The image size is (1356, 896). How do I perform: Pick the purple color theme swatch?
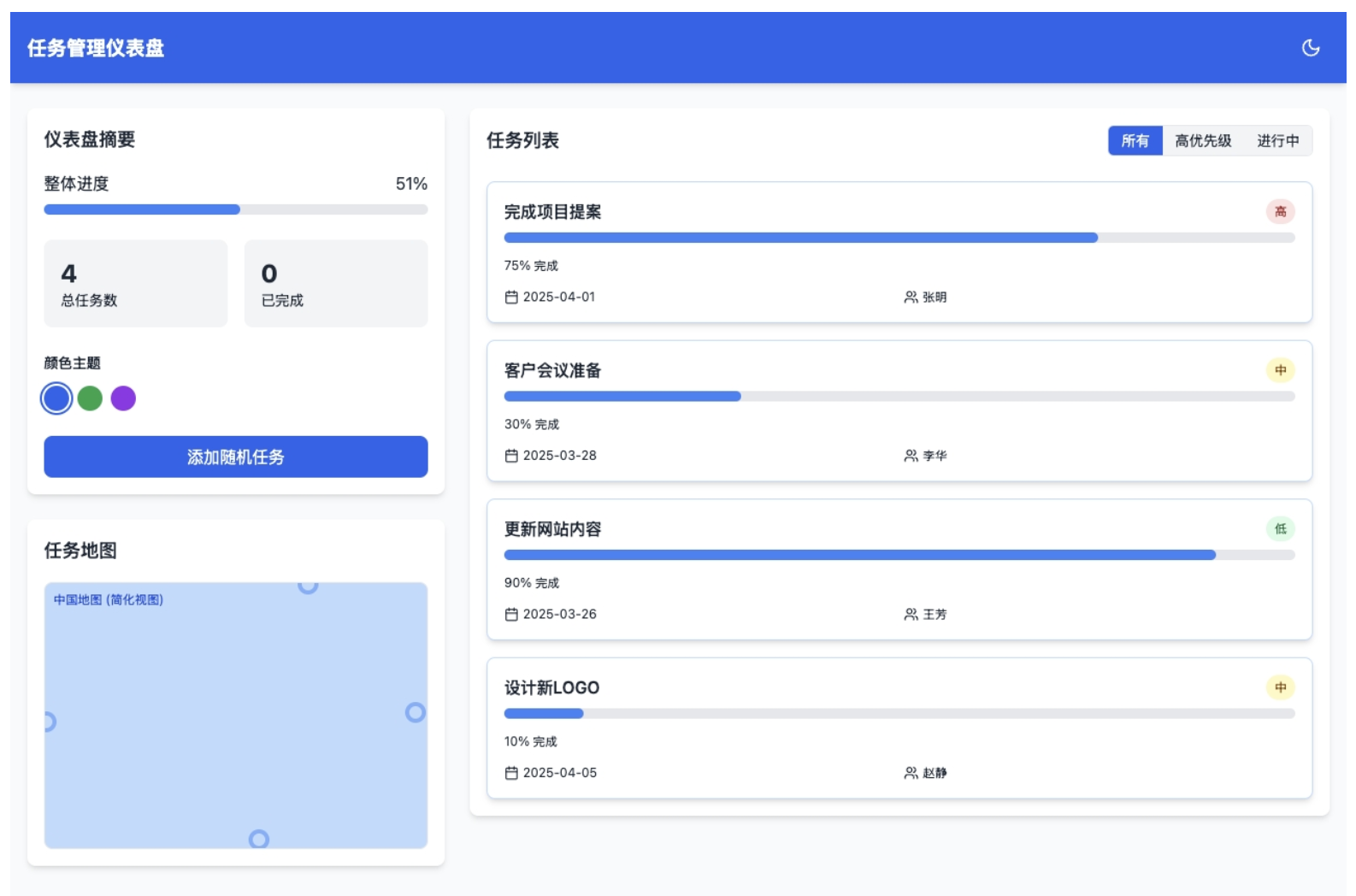[123, 398]
